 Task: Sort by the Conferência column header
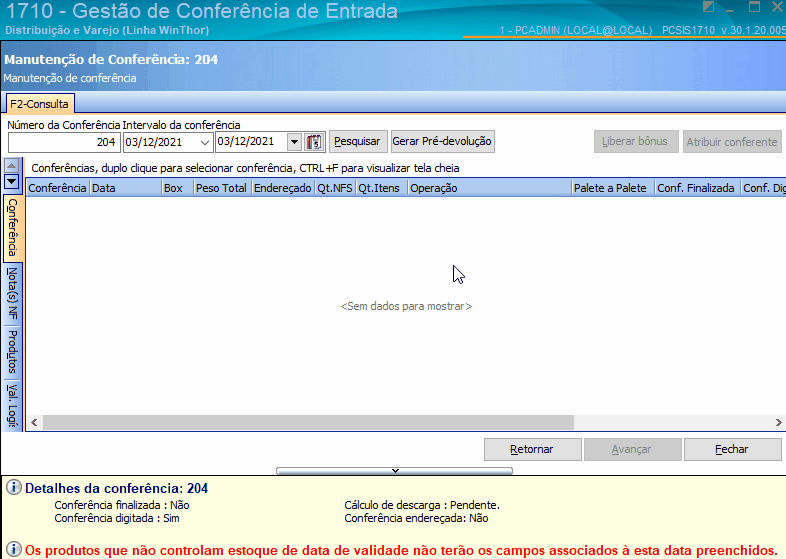pos(58,188)
